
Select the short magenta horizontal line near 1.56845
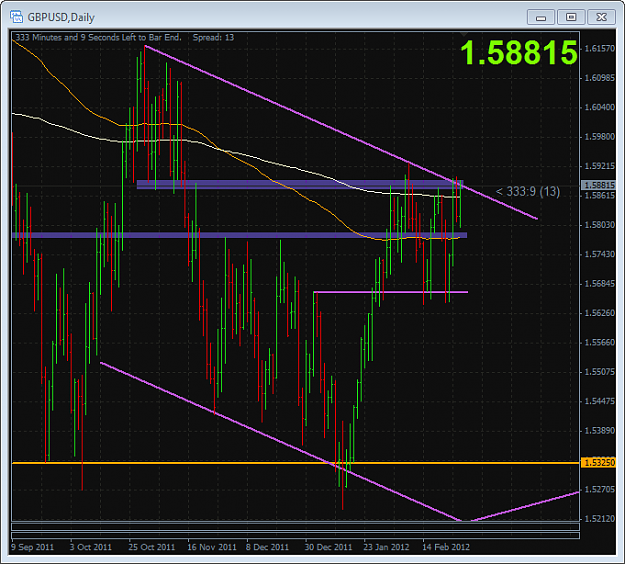point(391,292)
